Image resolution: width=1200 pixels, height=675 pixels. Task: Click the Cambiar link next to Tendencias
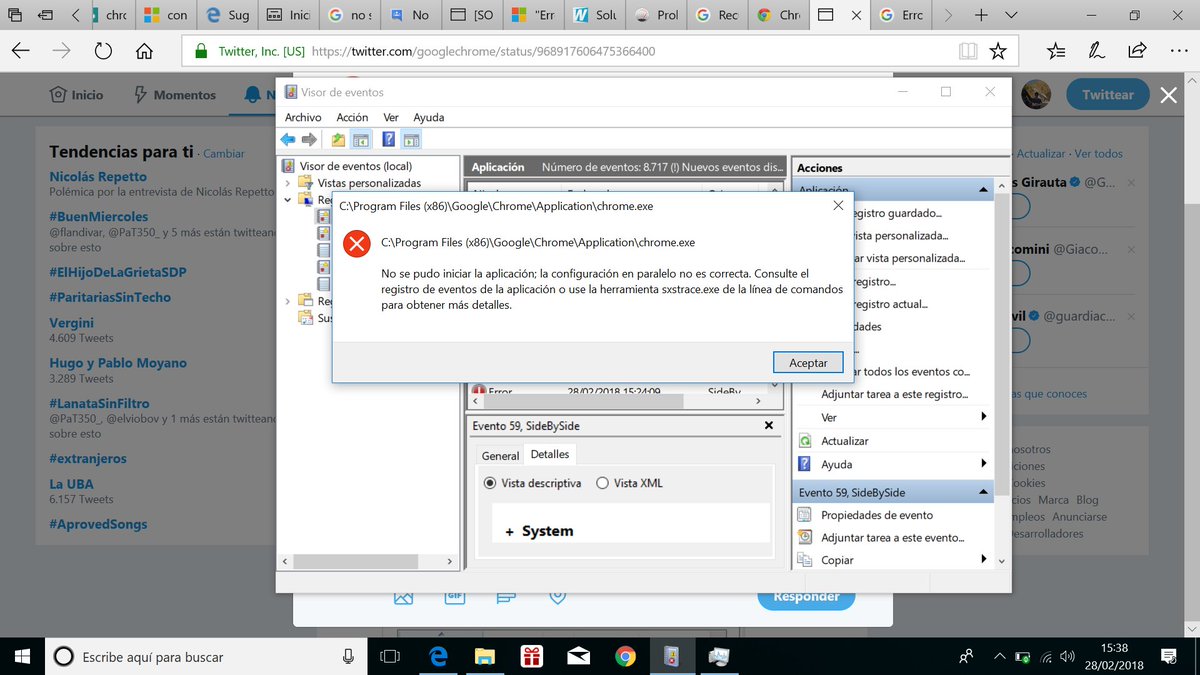pyautogui.click(x=224, y=154)
